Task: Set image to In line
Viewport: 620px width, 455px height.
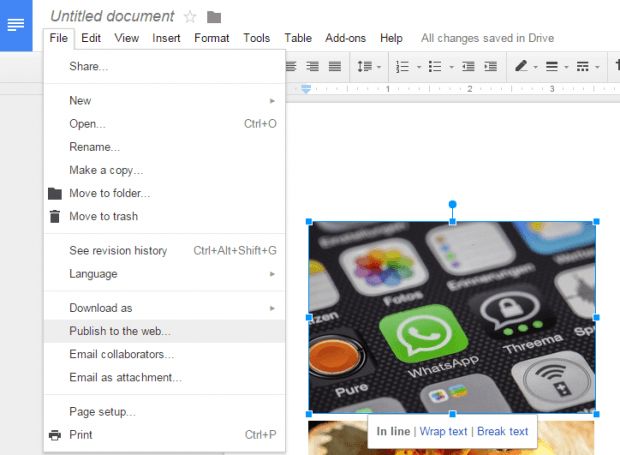Action: click(x=393, y=431)
